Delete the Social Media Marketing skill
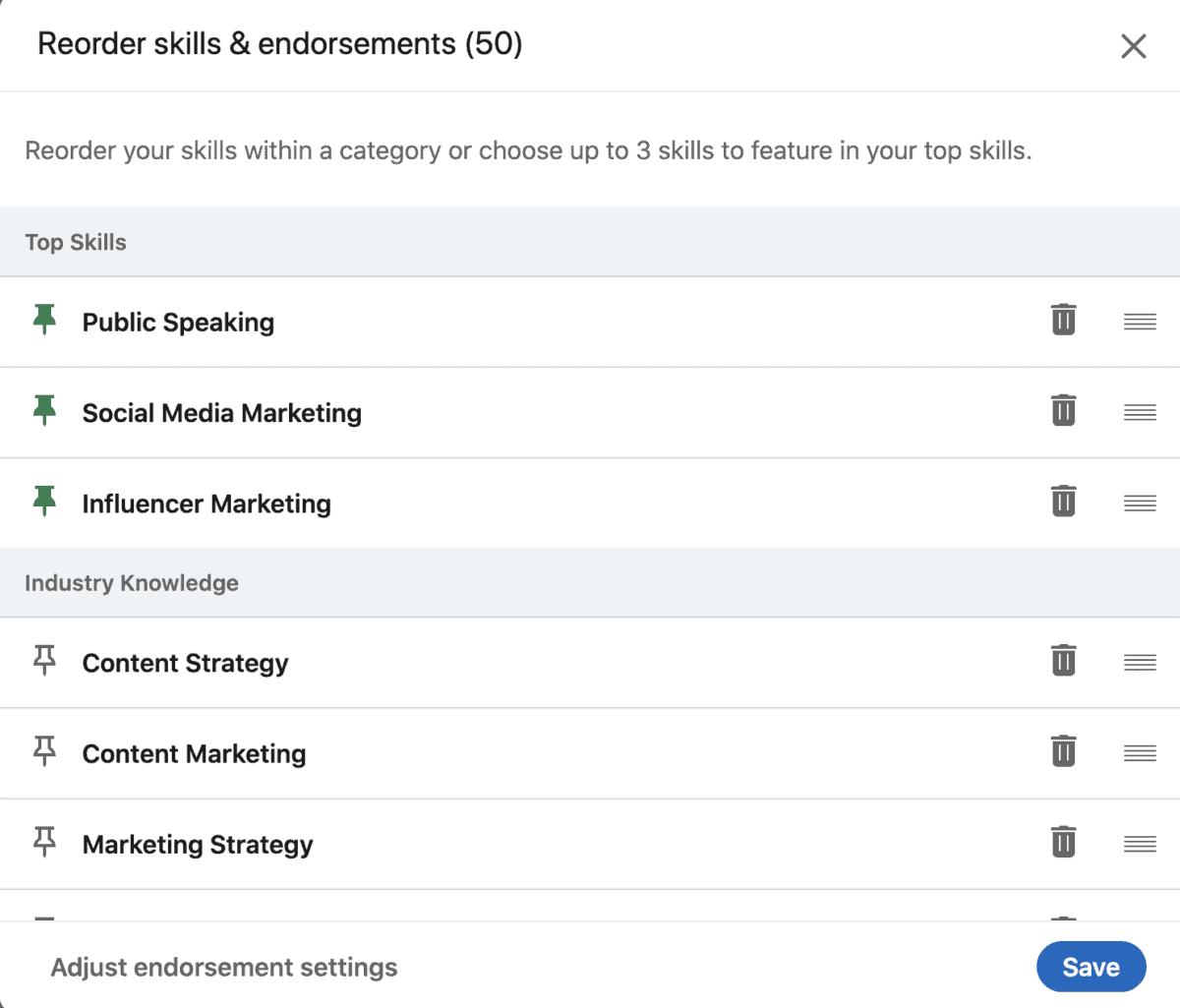This screenshot has height=1008, width=1180. pyautogui.click(x=1063, y=410)
